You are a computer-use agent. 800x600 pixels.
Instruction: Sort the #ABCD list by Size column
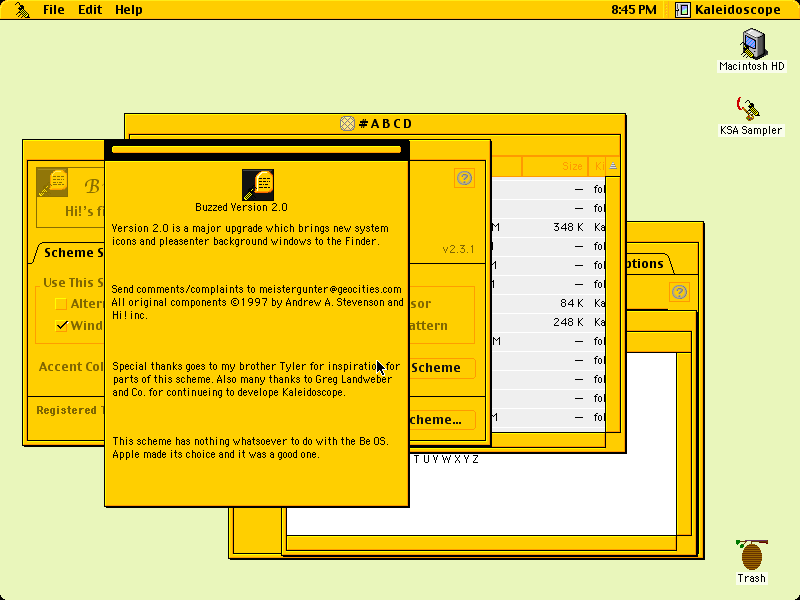[x=555, y=166]
